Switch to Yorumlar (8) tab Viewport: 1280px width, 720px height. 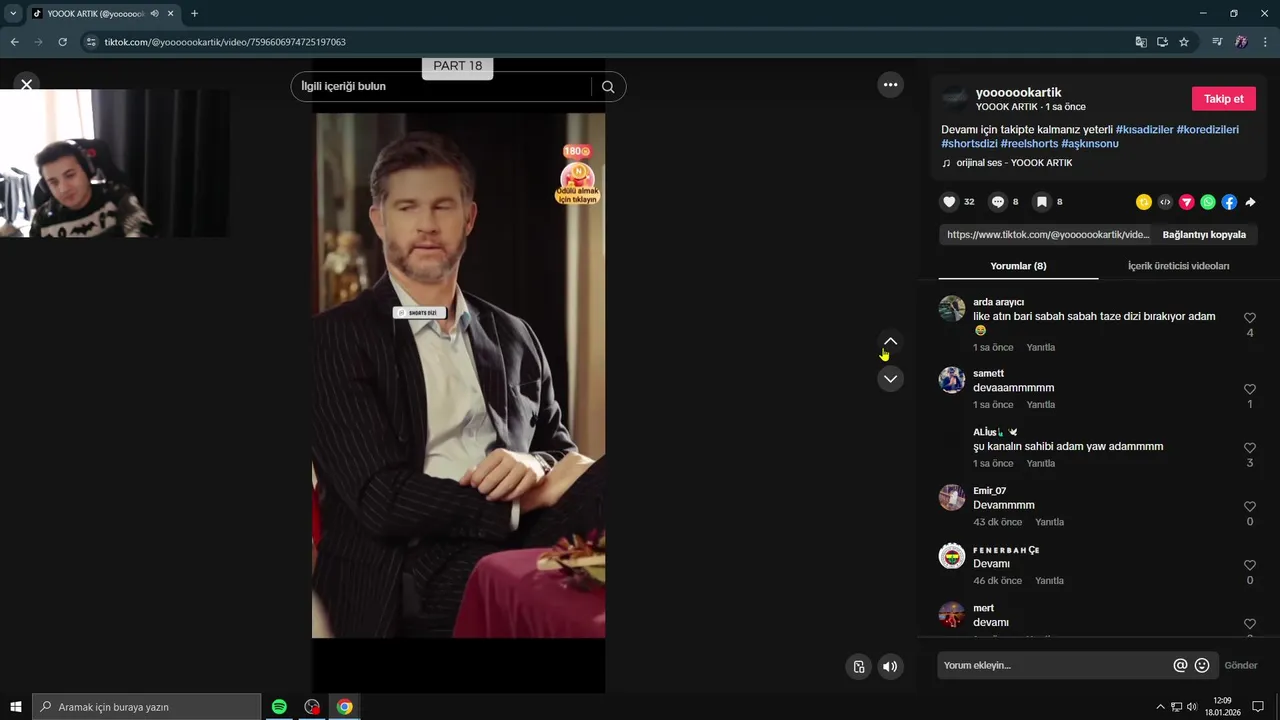pyautogui.click(x=1018, y=266)
